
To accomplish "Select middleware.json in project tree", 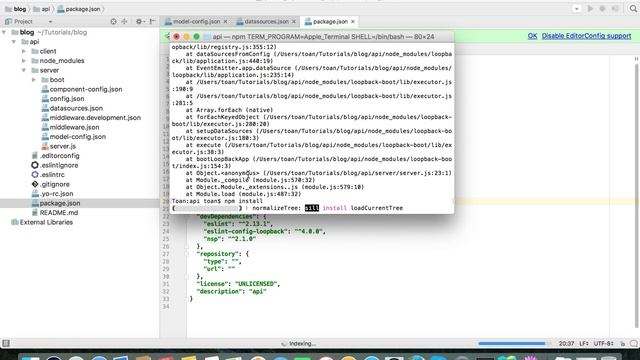I will point(74,127).
